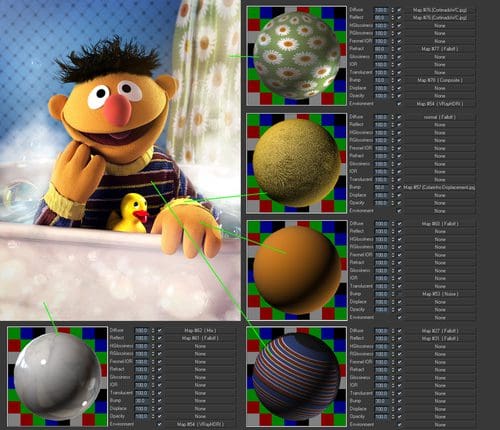The image size is (500, 430).
Task: Select the striped sweater material preview sphere
Action: (296, 376)
